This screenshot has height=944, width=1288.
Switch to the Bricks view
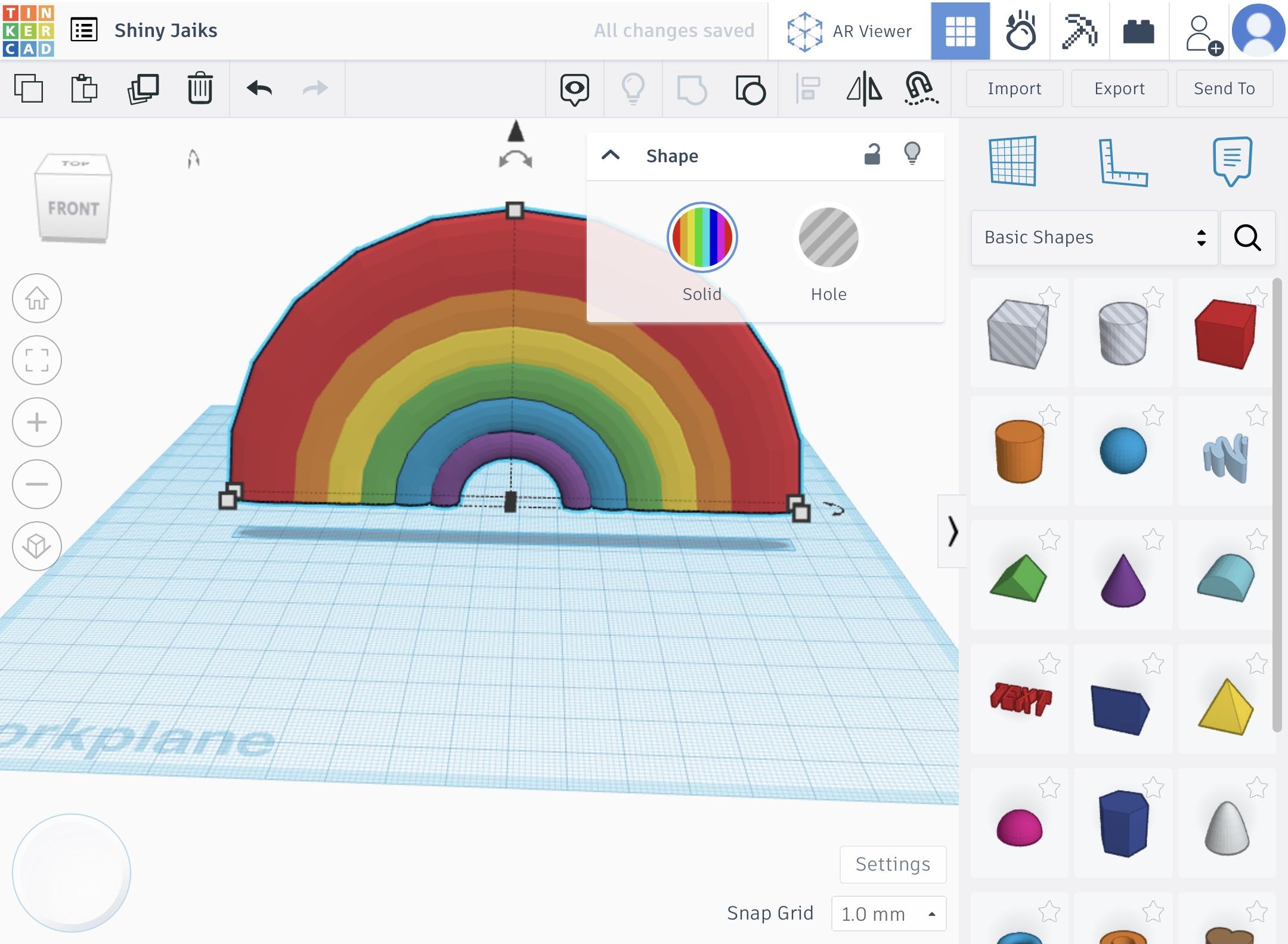pyautogui.click(x=1138, y=30)
